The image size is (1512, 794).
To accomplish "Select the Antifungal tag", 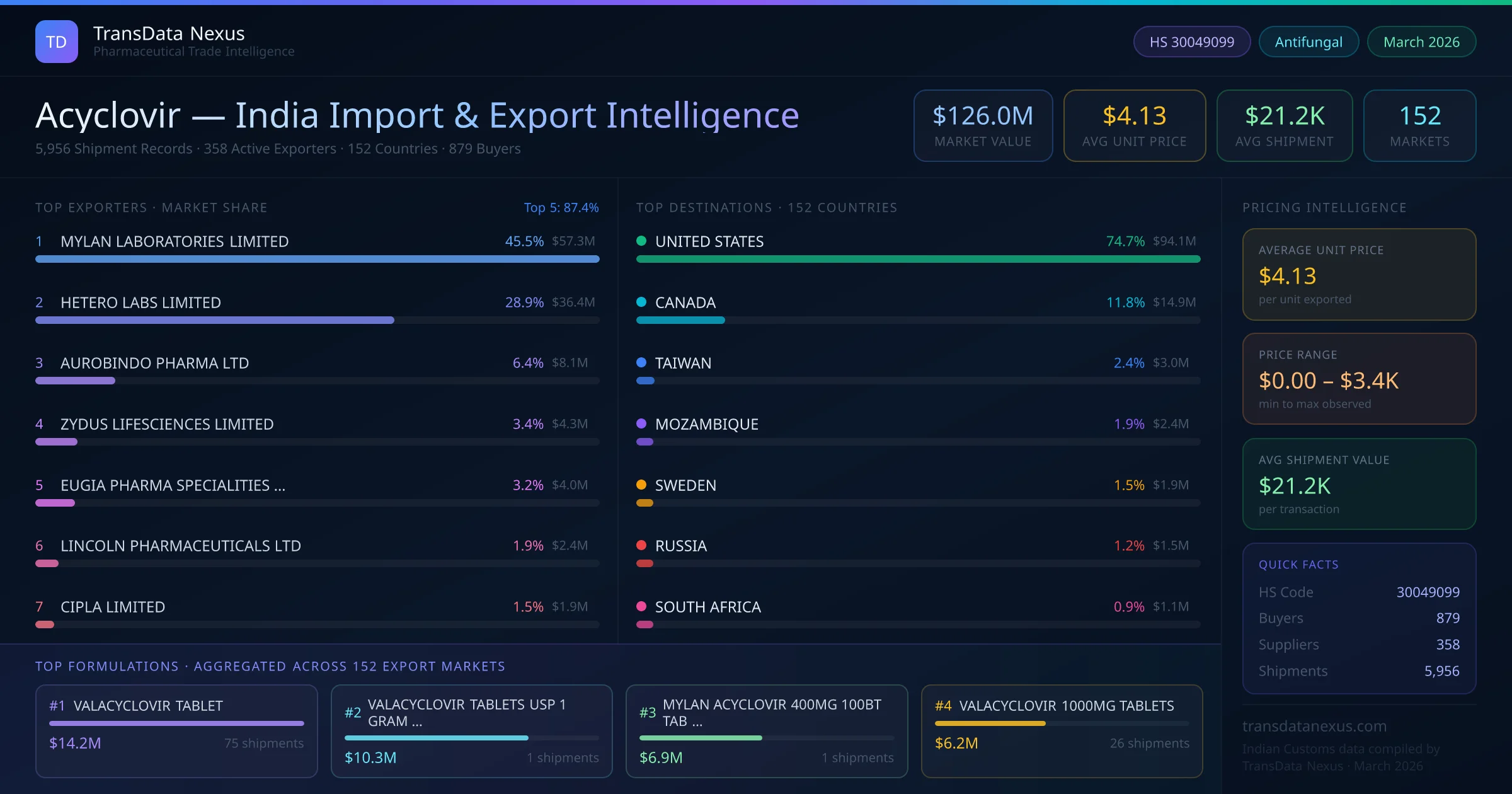I will click(x=1309, y=42).
